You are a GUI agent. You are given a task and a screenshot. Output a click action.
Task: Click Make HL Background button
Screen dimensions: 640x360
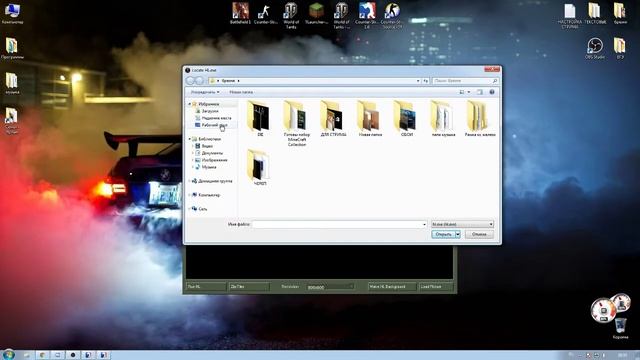pyautogui.click(x=392, y=287)
